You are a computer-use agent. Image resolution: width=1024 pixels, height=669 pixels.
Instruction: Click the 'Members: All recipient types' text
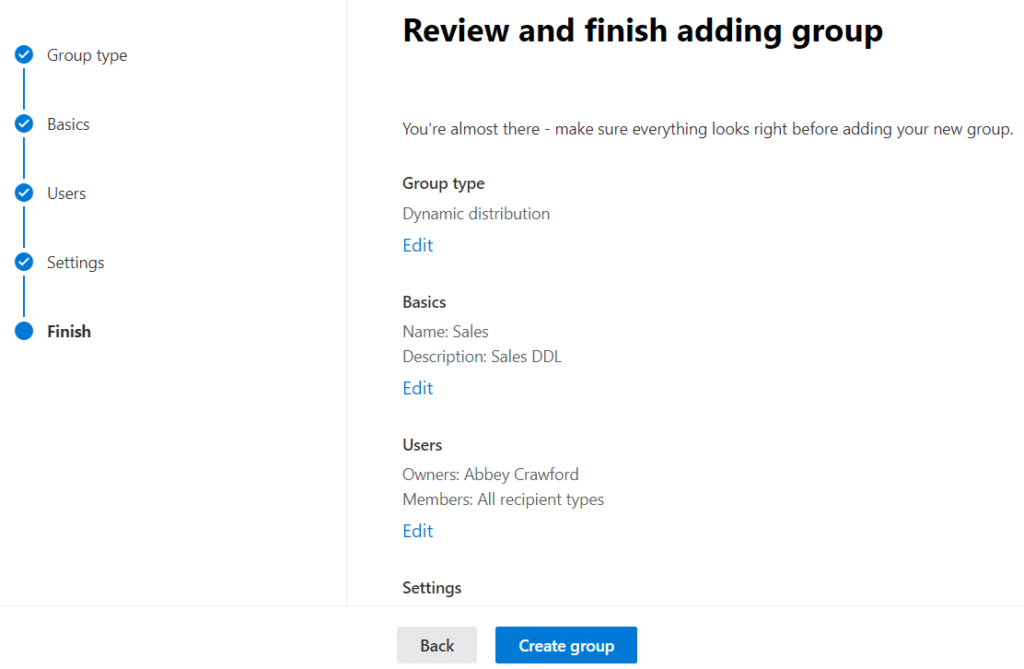(503, 499)
